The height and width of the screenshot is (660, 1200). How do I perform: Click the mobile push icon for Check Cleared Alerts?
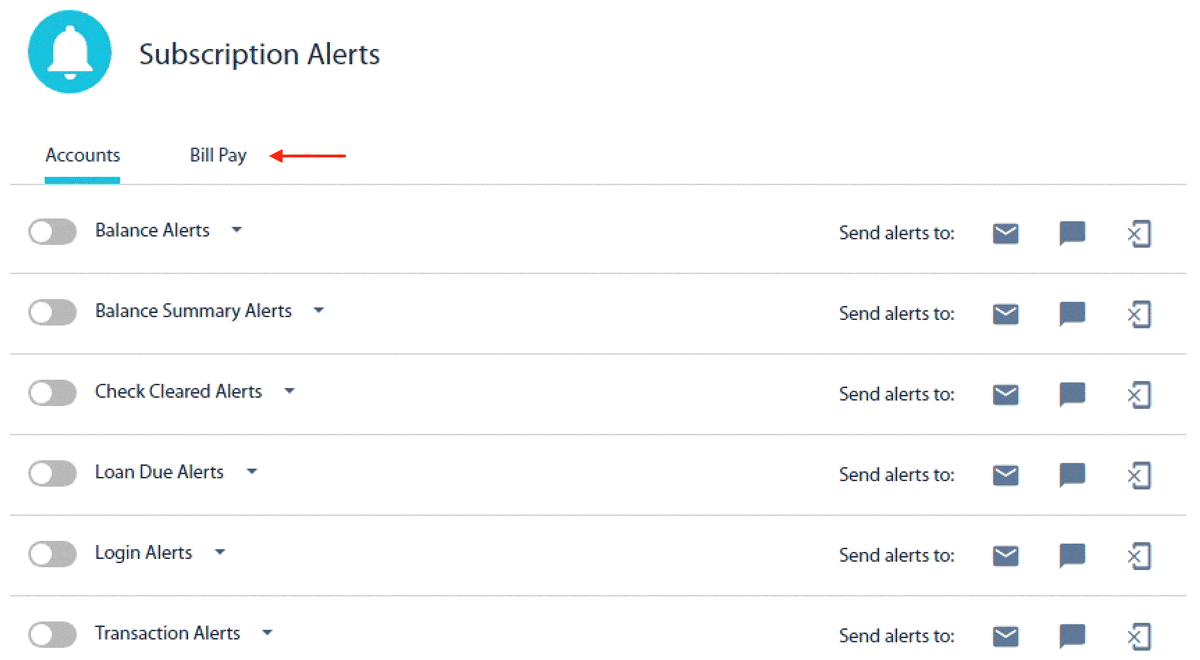pos(1138,394)
